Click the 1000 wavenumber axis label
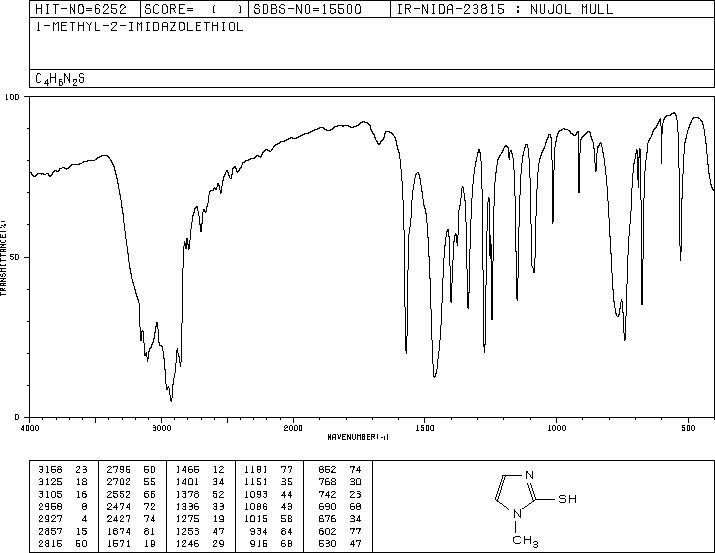Image resolution: width=715 pixels, height=553 pixels. (x=556, y=428)
